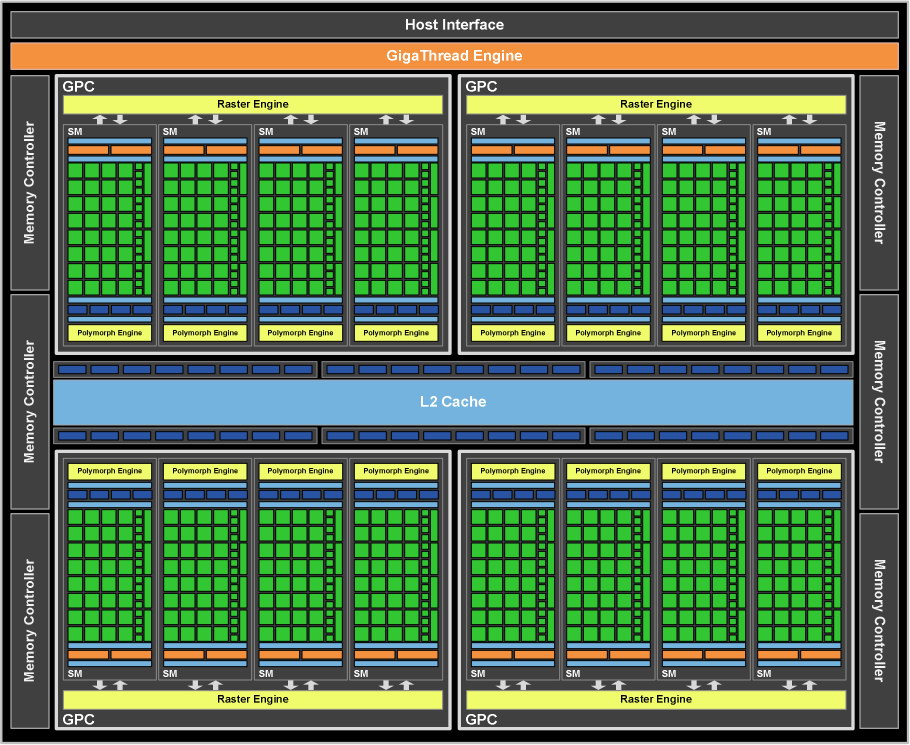Select the top Memory Controller on the right side
Screen dimensions: 910x745
879,182
